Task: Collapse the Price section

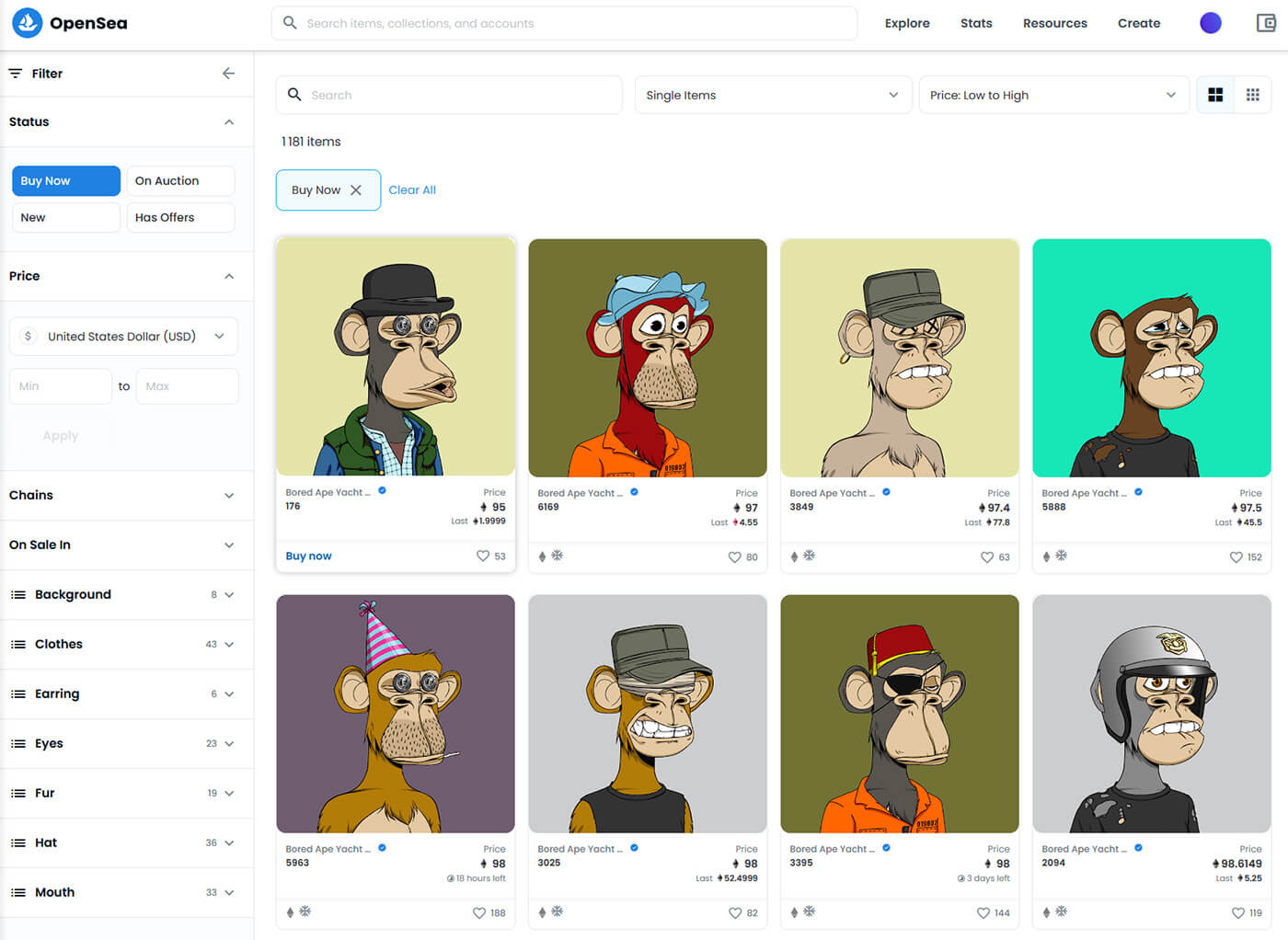Action: tap(229, 277)
